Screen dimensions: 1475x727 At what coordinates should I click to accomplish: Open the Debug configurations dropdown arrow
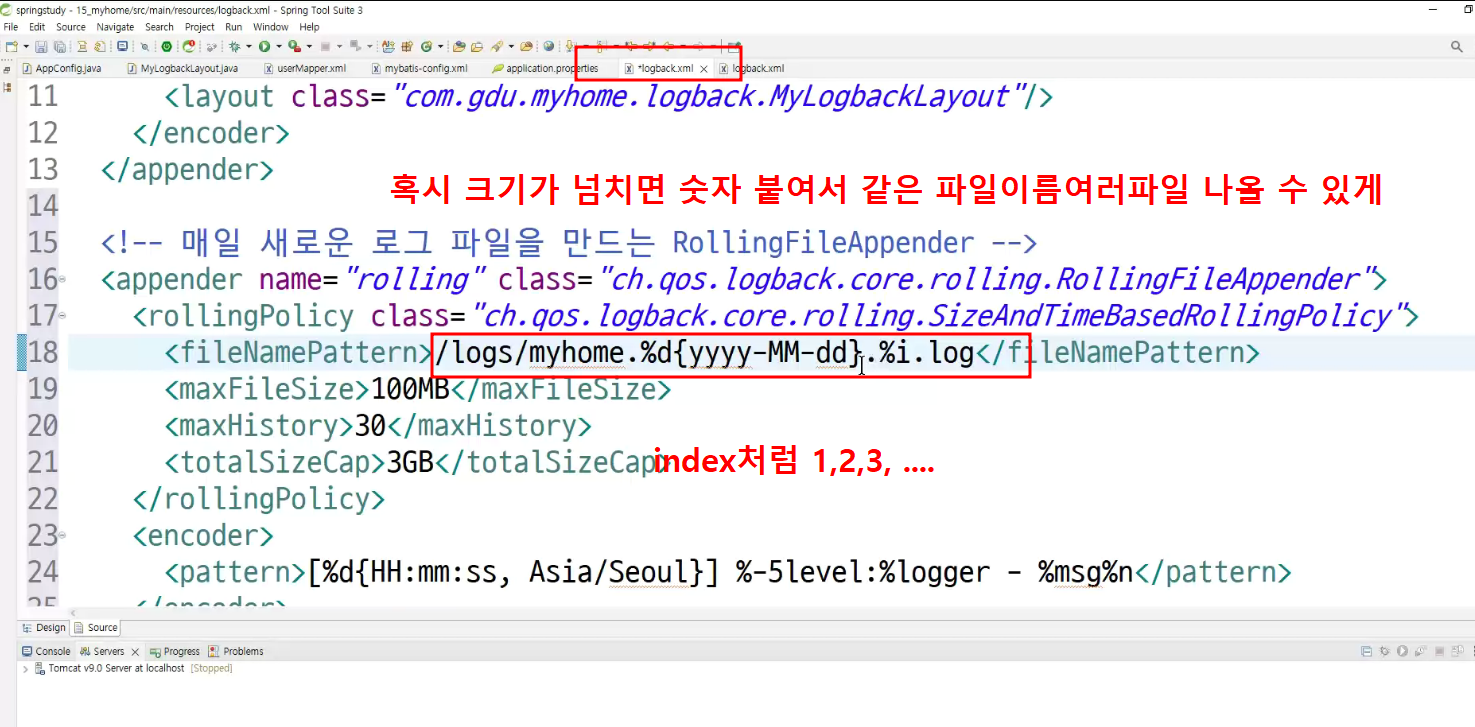pos(248,46)
